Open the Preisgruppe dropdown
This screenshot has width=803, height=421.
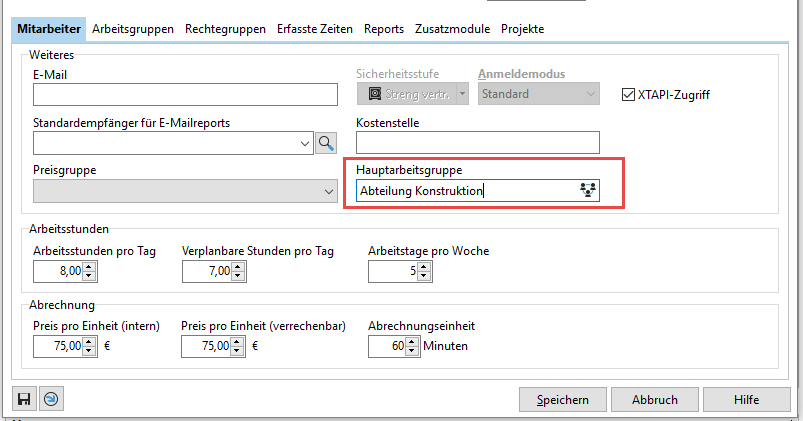(x=328, y=191)
